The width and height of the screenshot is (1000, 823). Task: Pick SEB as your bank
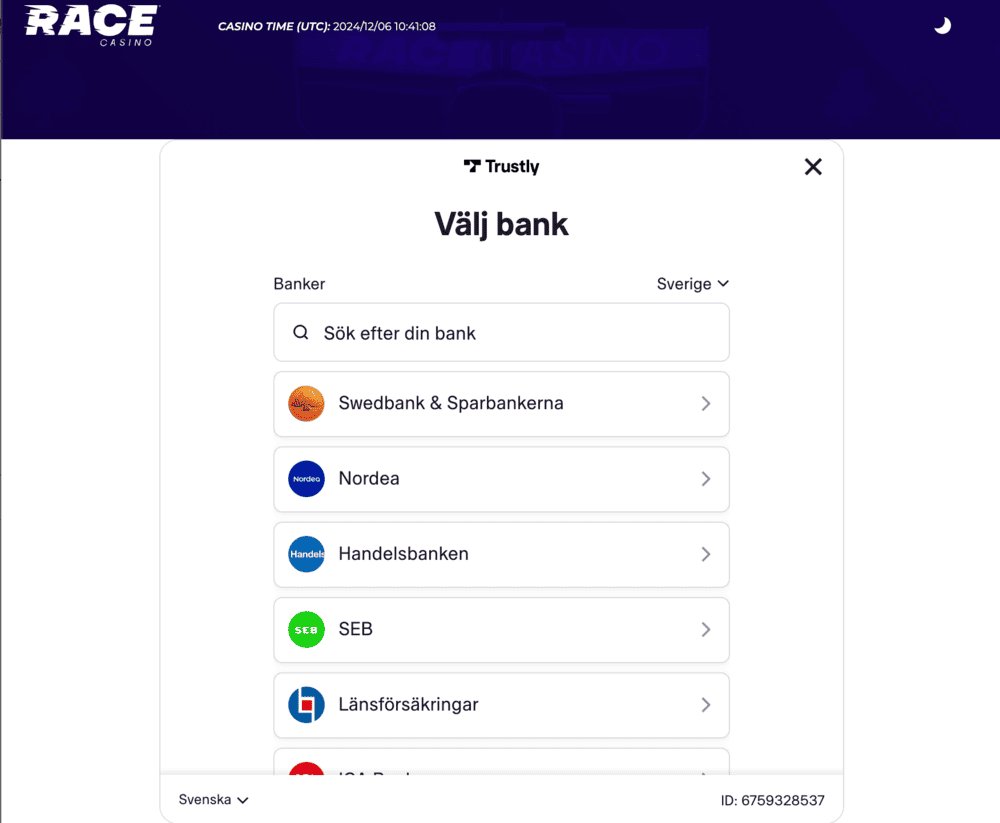pos(357,629)
